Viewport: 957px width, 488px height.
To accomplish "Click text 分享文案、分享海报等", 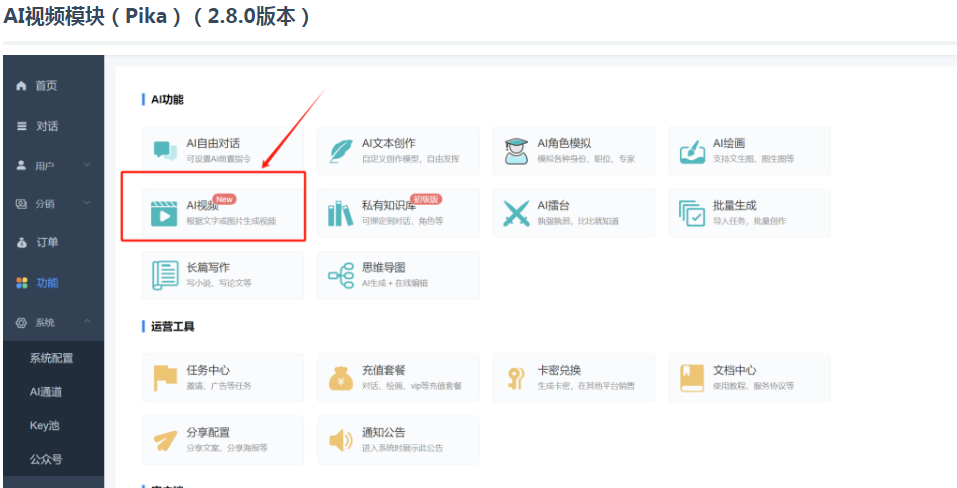I will coord(226,448).
